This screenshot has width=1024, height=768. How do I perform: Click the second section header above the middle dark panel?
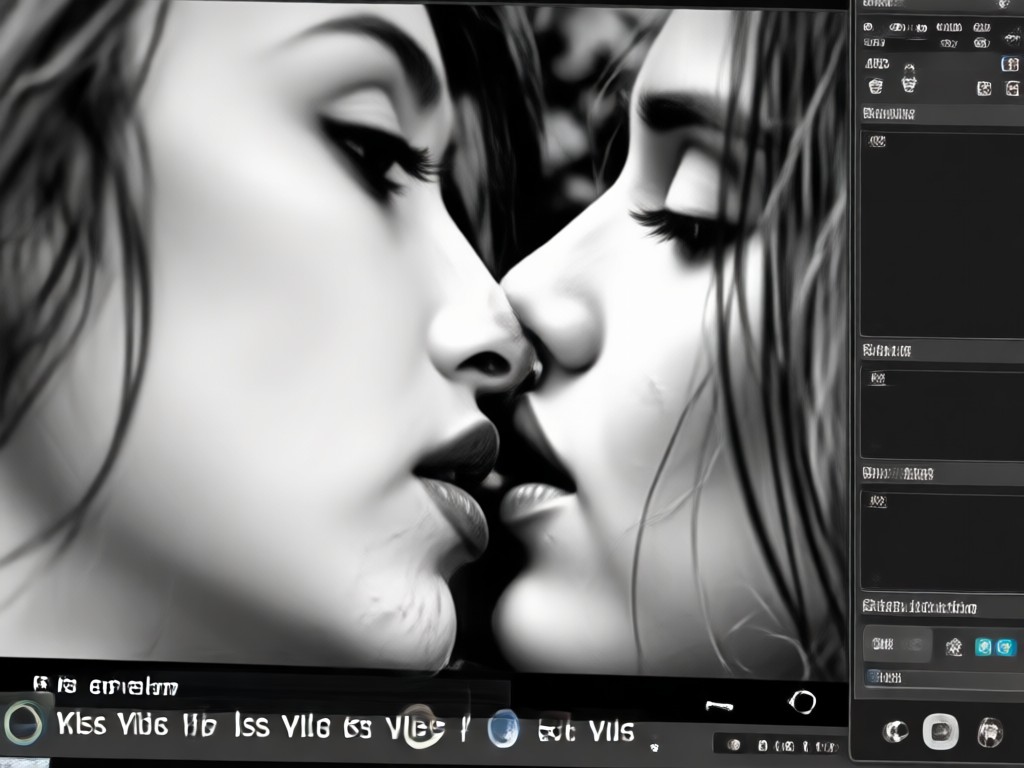(x=886, y=351)
